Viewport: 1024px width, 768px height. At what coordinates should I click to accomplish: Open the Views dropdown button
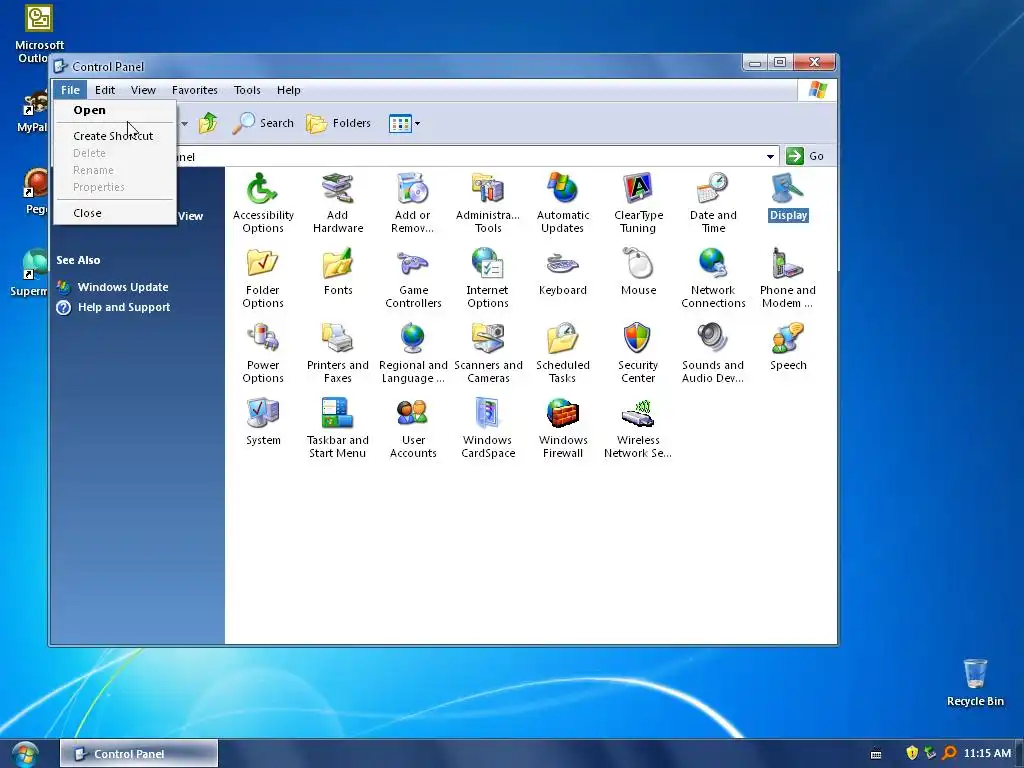(x=404, y=123)
